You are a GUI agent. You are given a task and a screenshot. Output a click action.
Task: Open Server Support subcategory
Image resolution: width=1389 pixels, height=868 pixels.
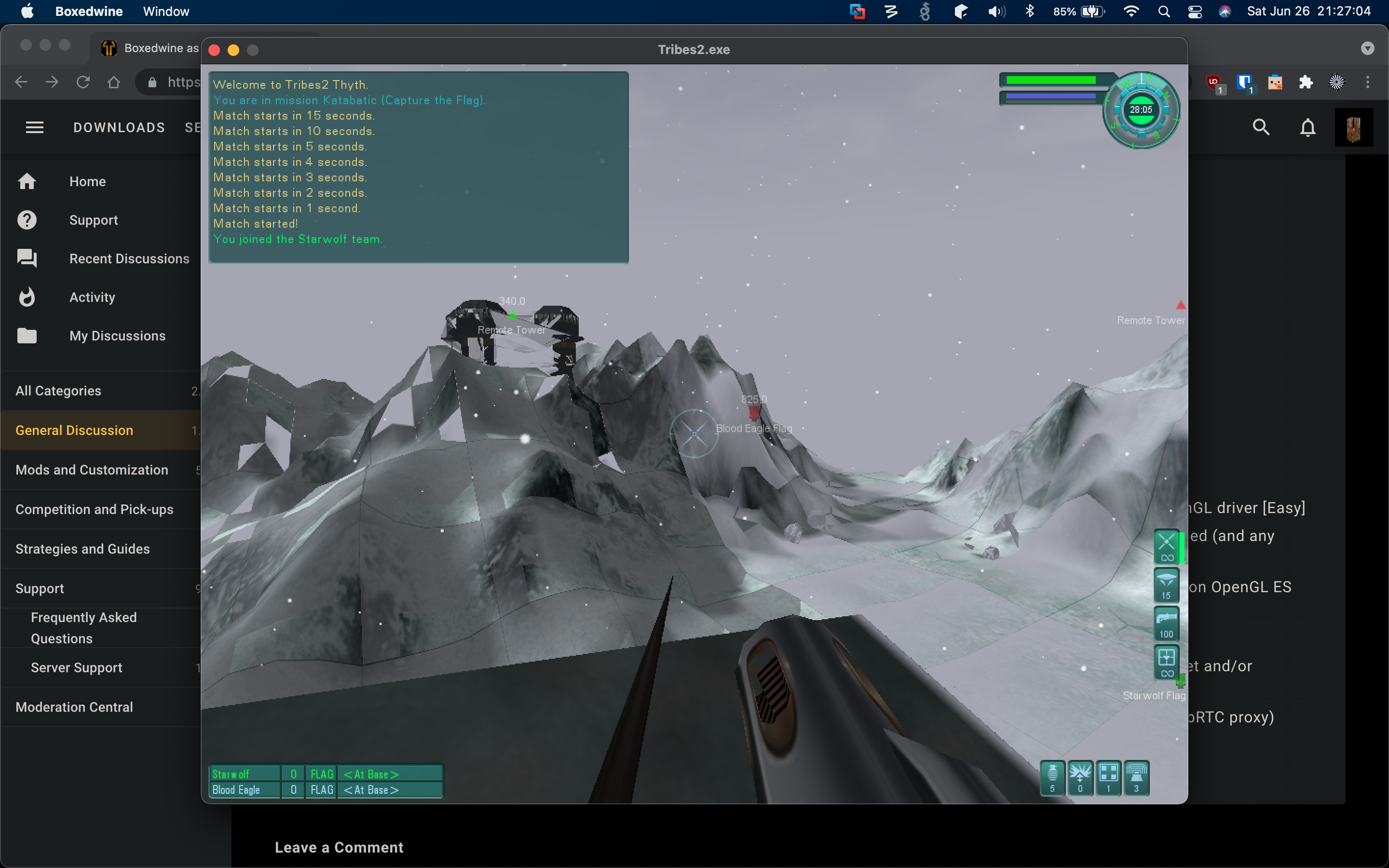[101, 668]
